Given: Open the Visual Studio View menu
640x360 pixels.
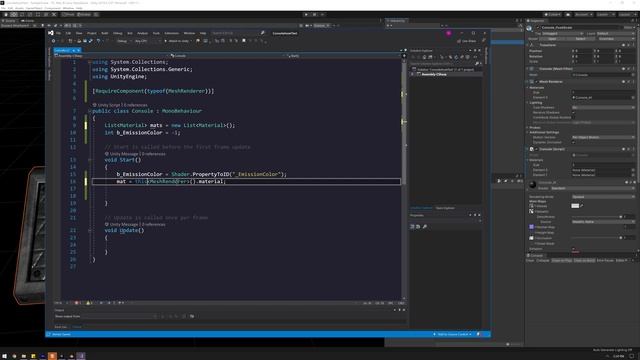Looking at the screenshot, I should tap(79, 33).
